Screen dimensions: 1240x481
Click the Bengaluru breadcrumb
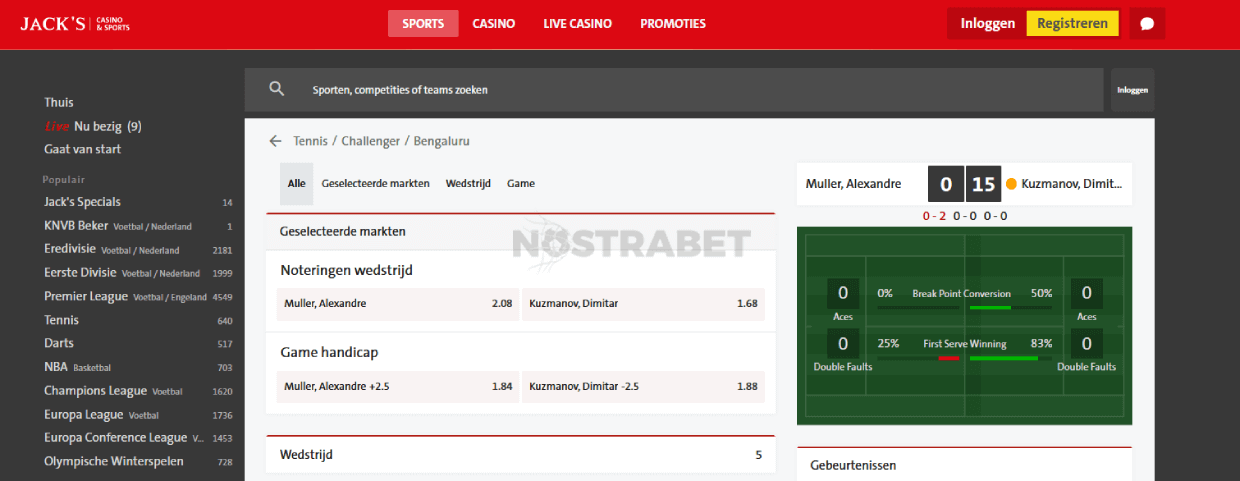441,141
